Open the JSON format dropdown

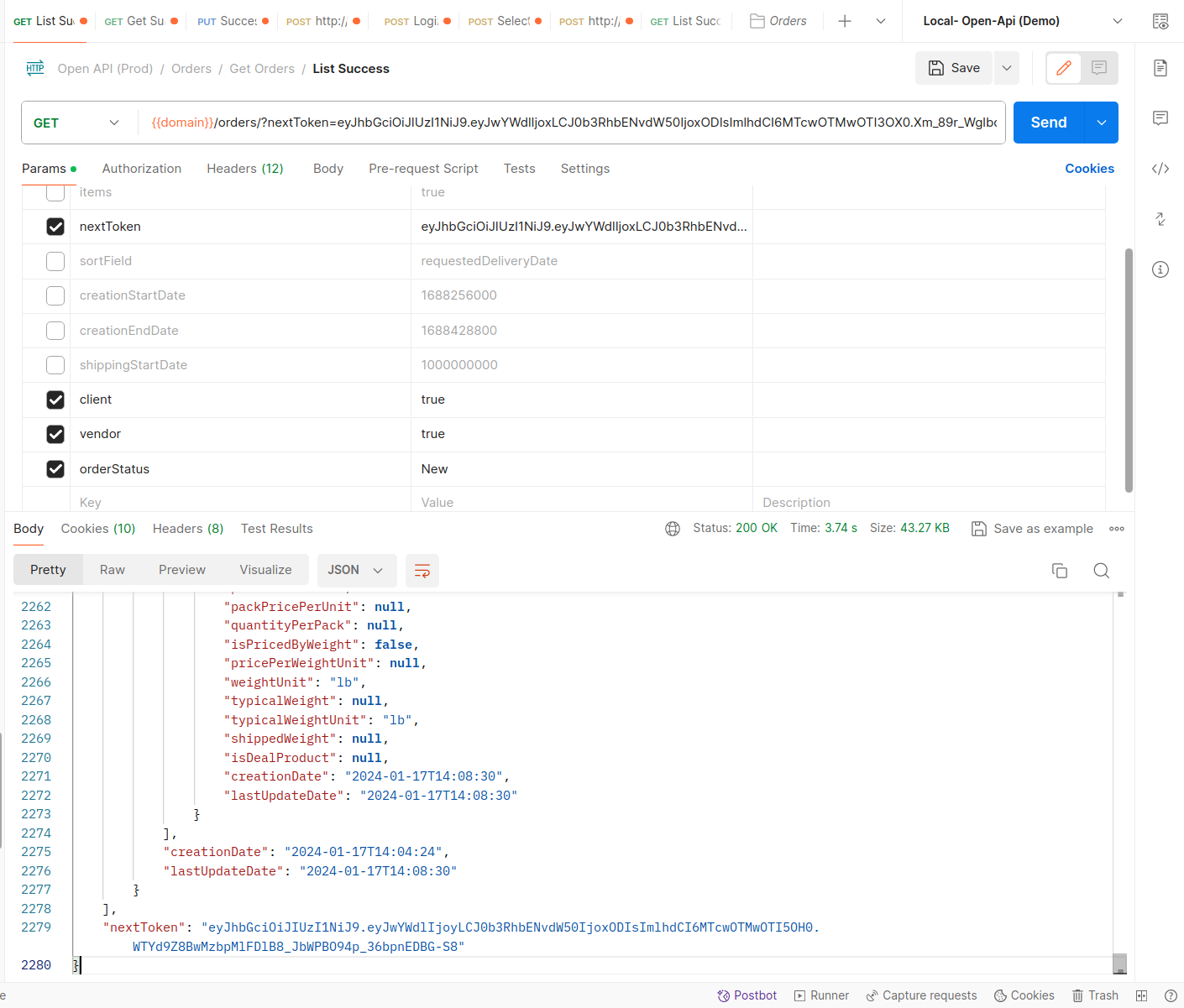click(355, 571)
